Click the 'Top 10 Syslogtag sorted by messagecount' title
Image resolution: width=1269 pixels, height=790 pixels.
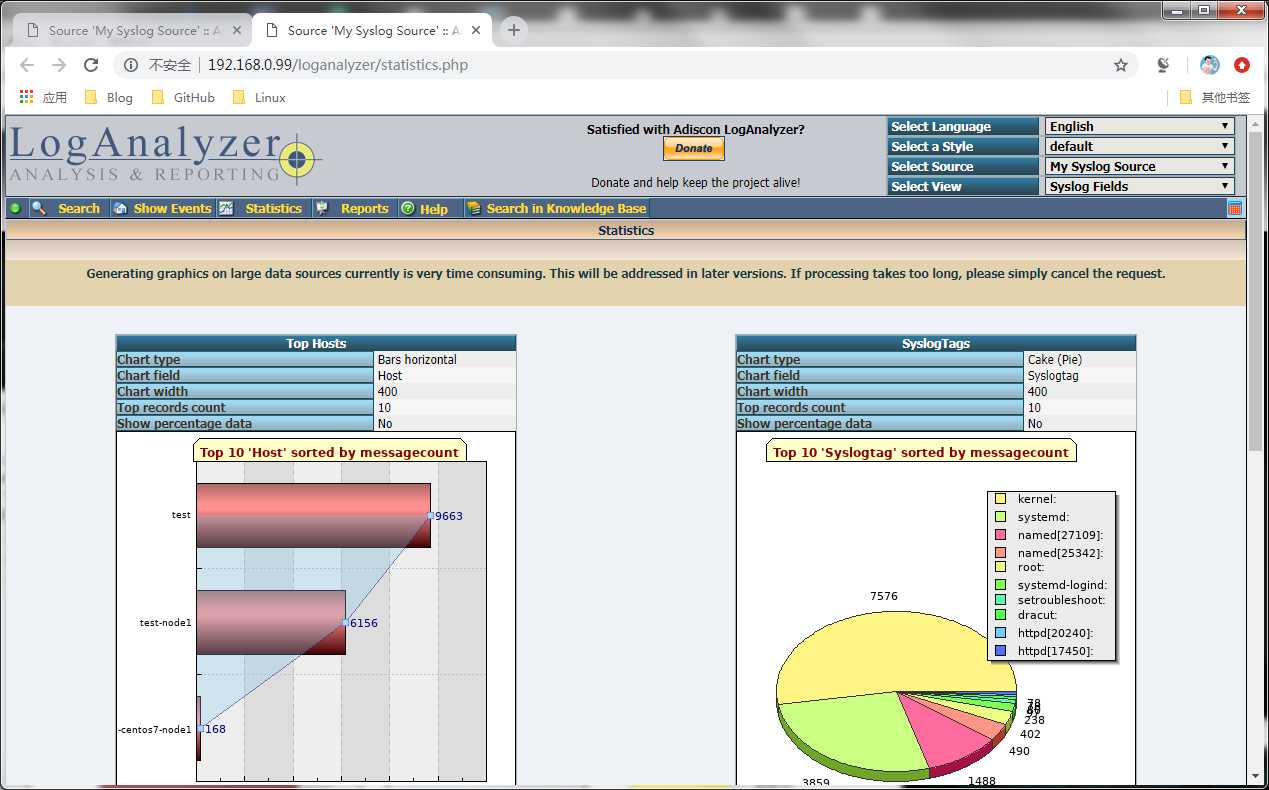click(x=921, y=452)
